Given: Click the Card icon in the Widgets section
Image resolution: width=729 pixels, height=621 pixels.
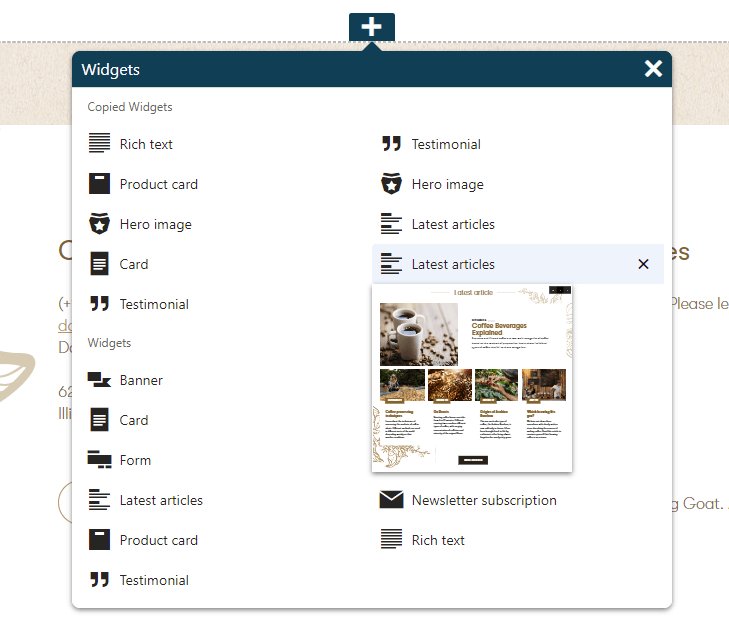Looking at the screenshot, I should coord(99,420).
